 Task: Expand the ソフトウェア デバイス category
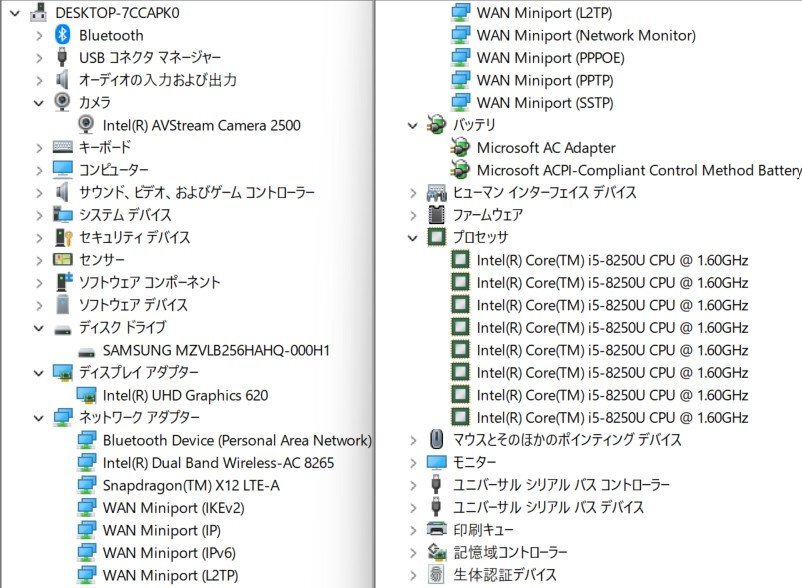pos(39,305)
